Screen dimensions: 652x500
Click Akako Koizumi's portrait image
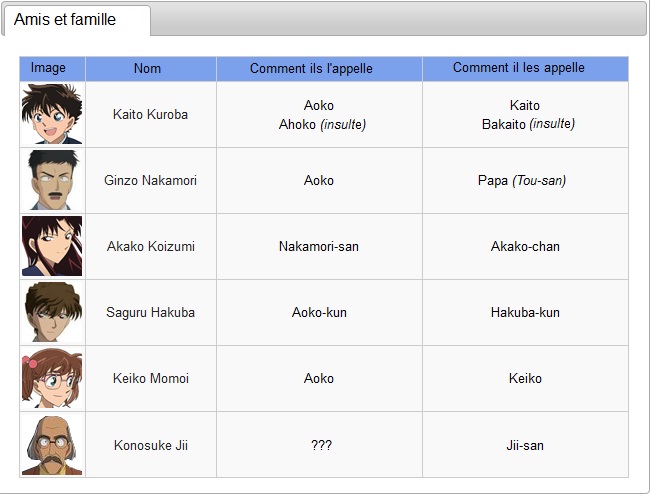(52, 246)
